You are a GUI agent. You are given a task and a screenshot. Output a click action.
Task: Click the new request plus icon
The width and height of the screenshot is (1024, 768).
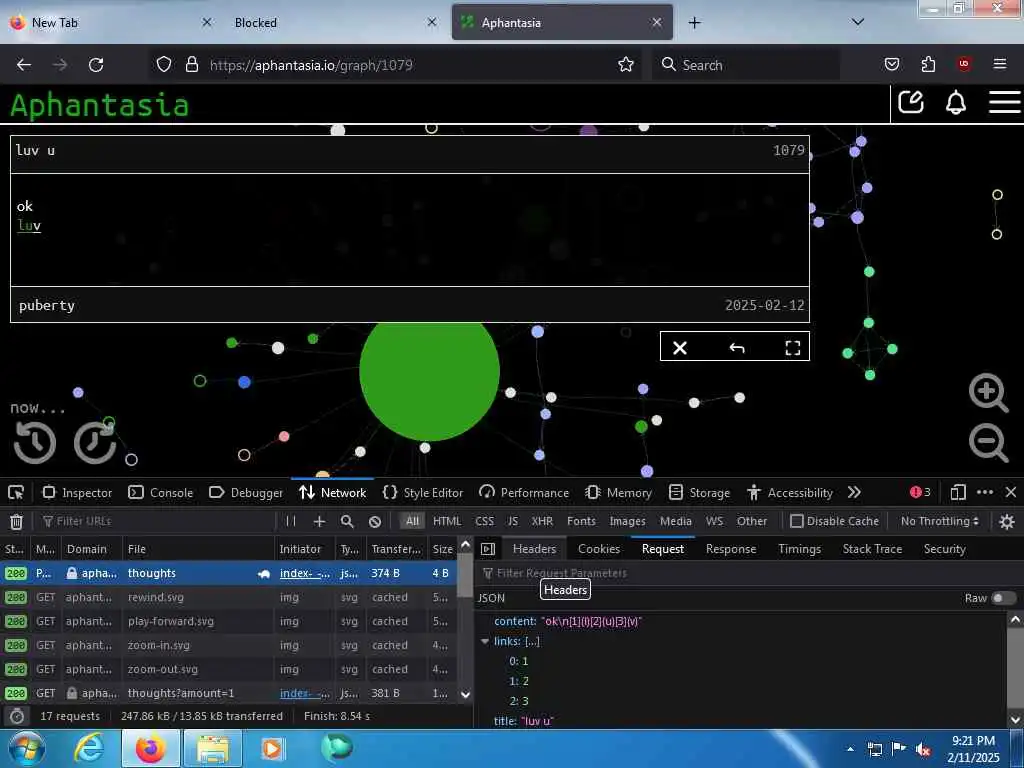click(x=319, y=521)
